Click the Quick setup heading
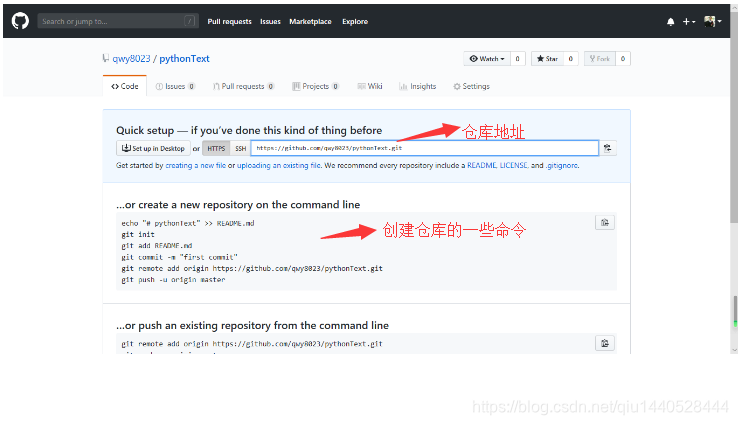This screenshot has height=425, width=738. point(249,130)
